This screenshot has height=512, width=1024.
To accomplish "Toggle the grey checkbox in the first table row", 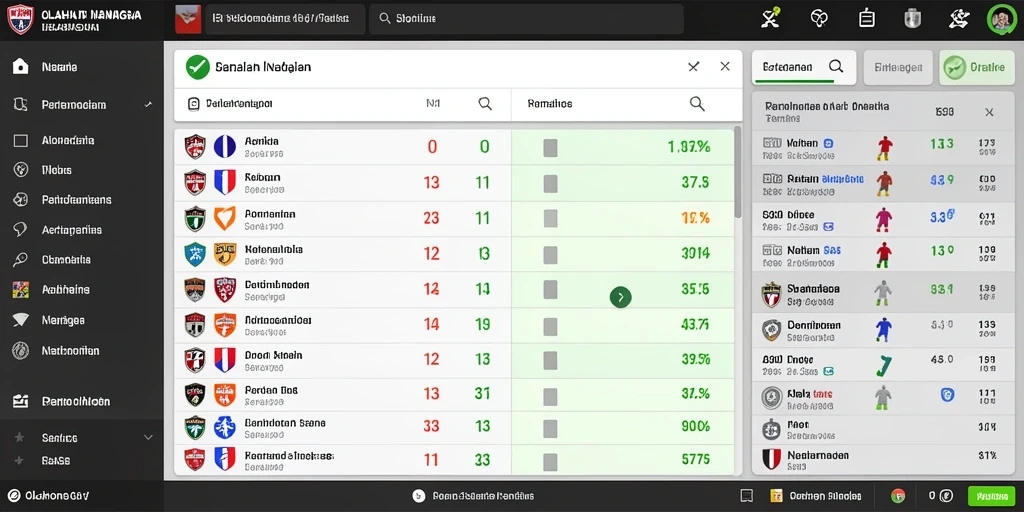I will point(550,148).
